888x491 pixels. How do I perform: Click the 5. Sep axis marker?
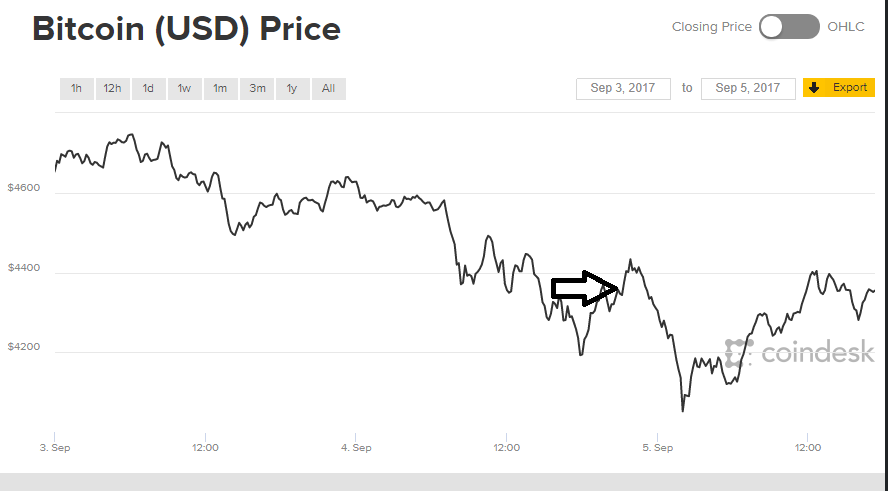click(658, 447)
